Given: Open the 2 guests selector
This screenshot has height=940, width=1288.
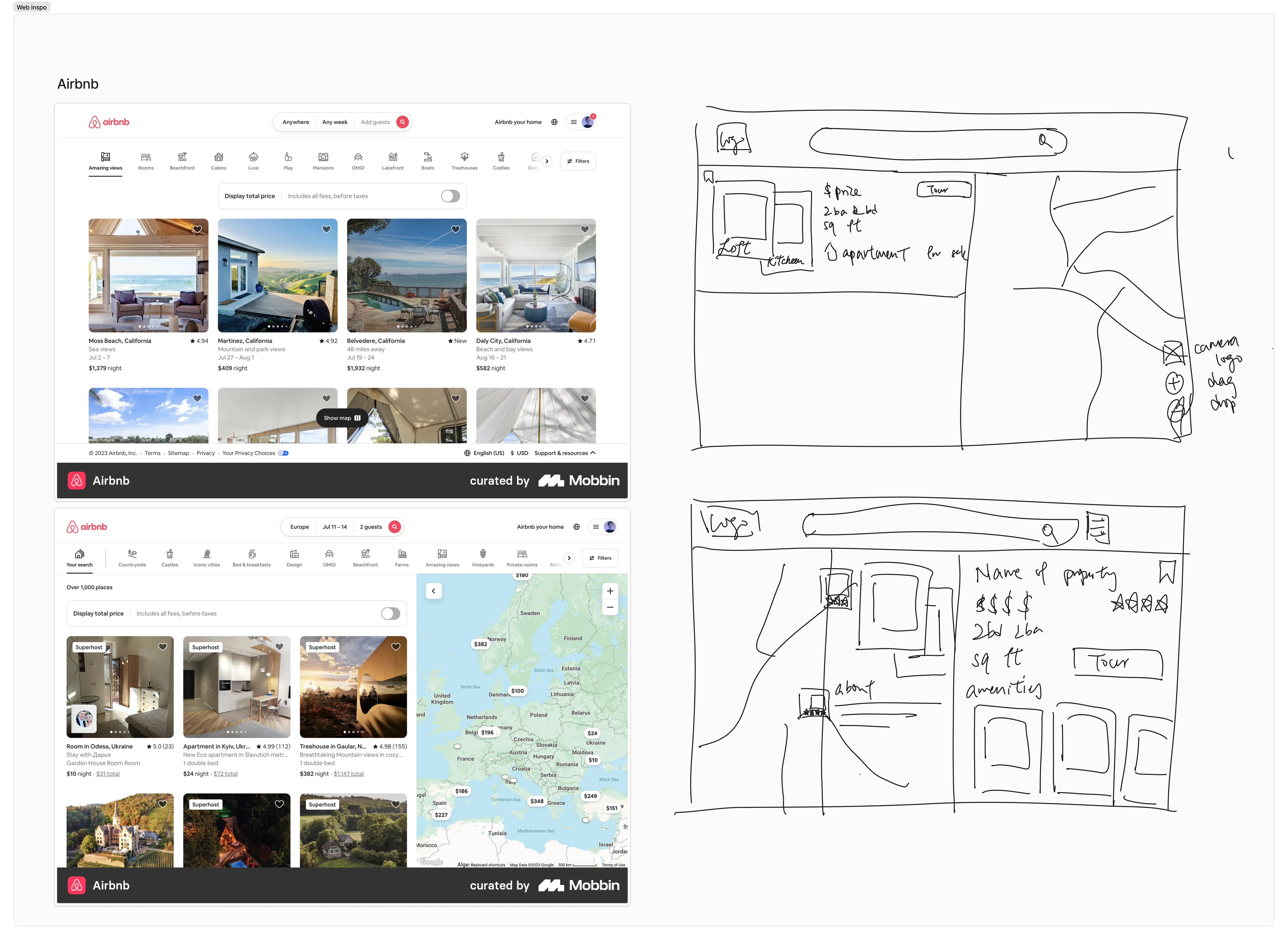Looking at the screenshot, I should click(x=371, y=527).
